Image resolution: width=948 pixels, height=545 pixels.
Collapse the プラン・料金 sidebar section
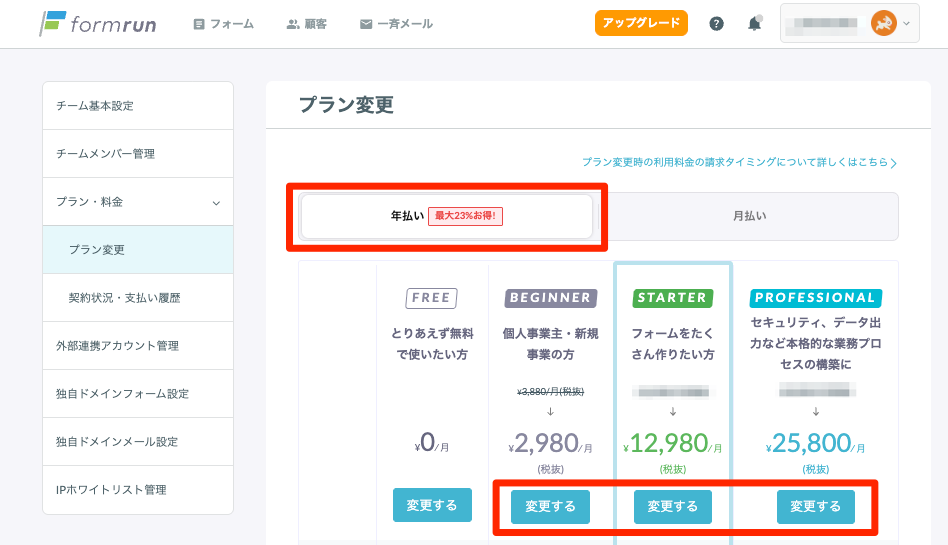coord(216,202)
